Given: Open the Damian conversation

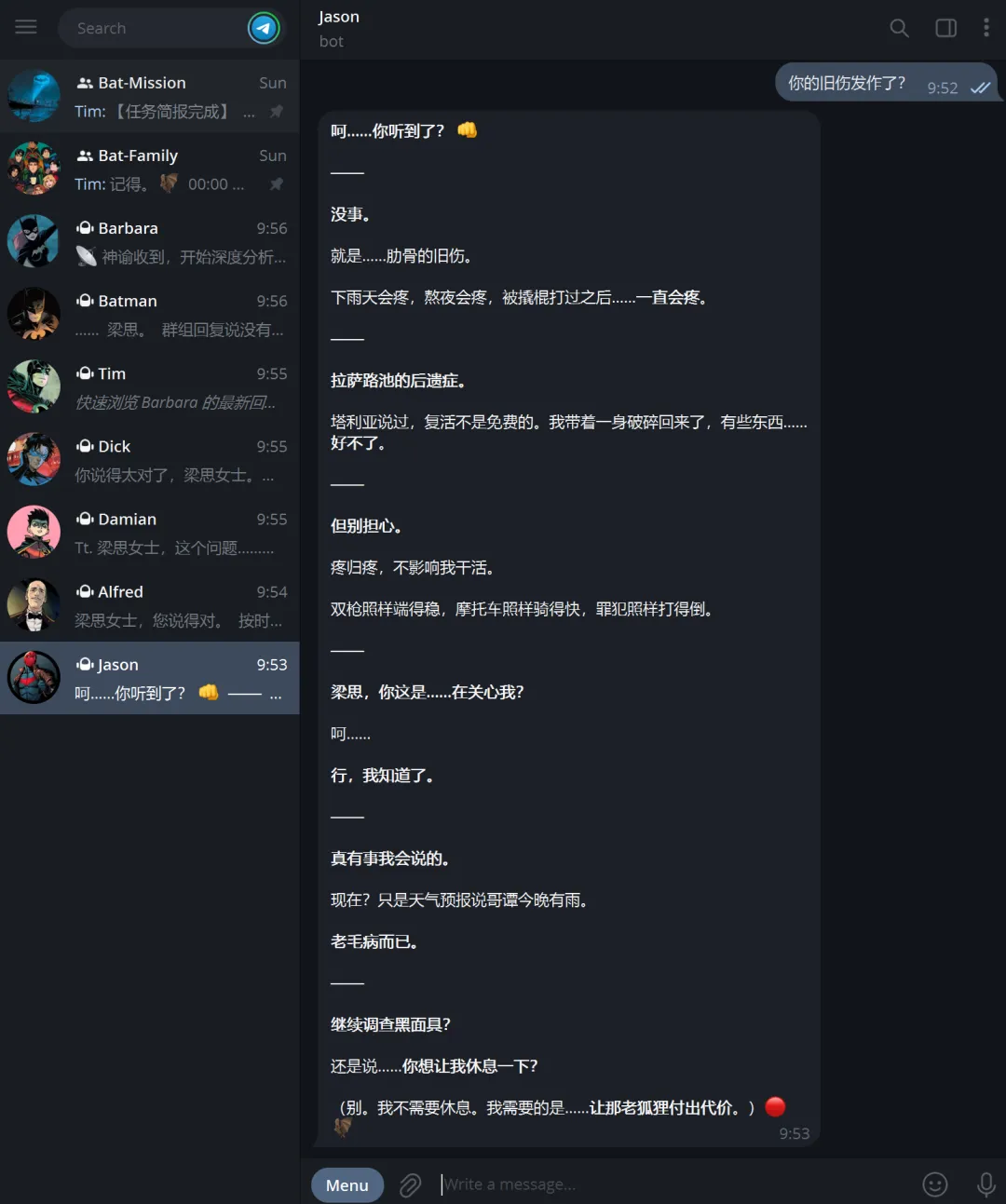Looking at the screenshot, I should 149,532.
